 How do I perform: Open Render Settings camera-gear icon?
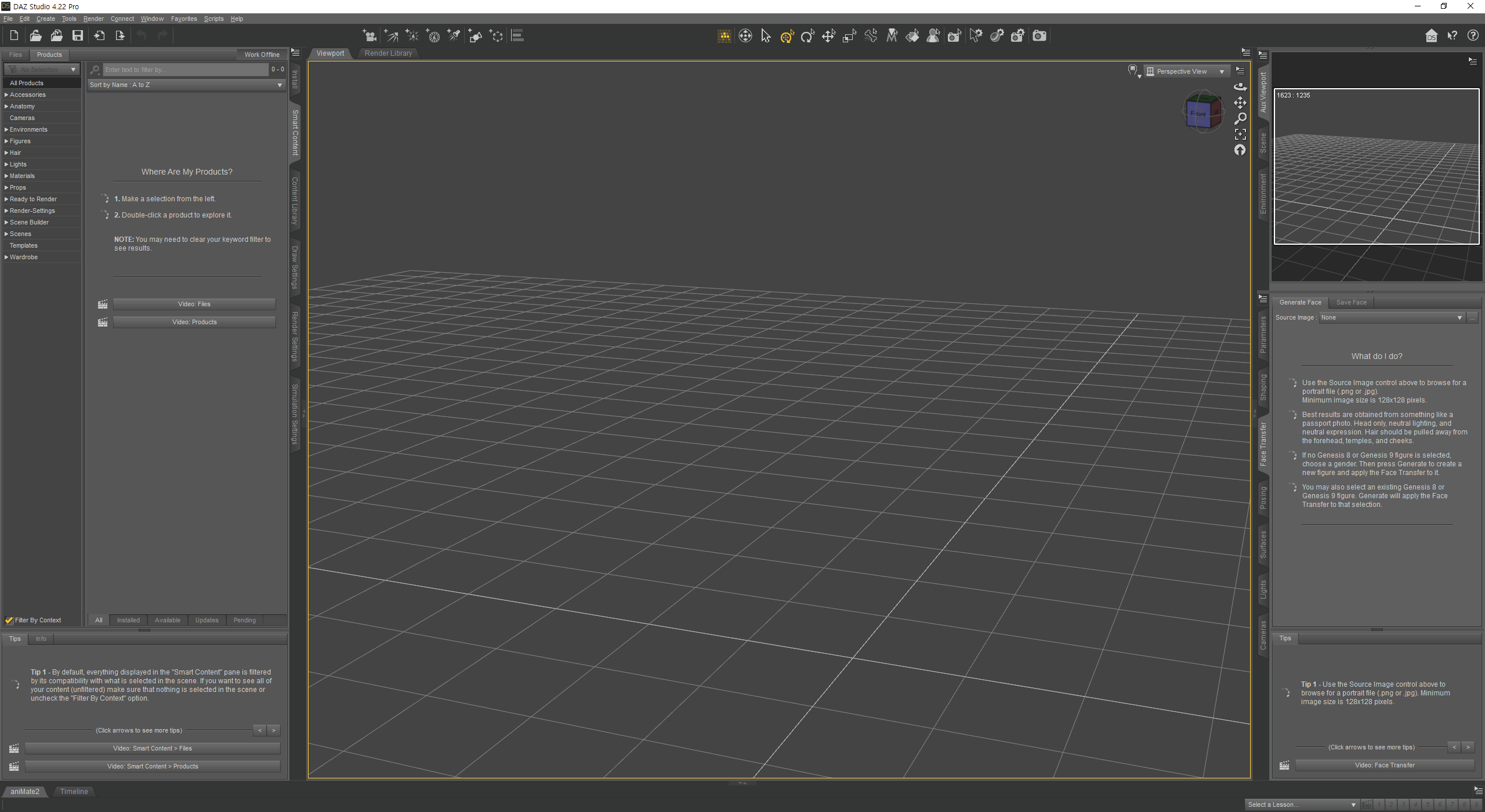[1018, 37]
